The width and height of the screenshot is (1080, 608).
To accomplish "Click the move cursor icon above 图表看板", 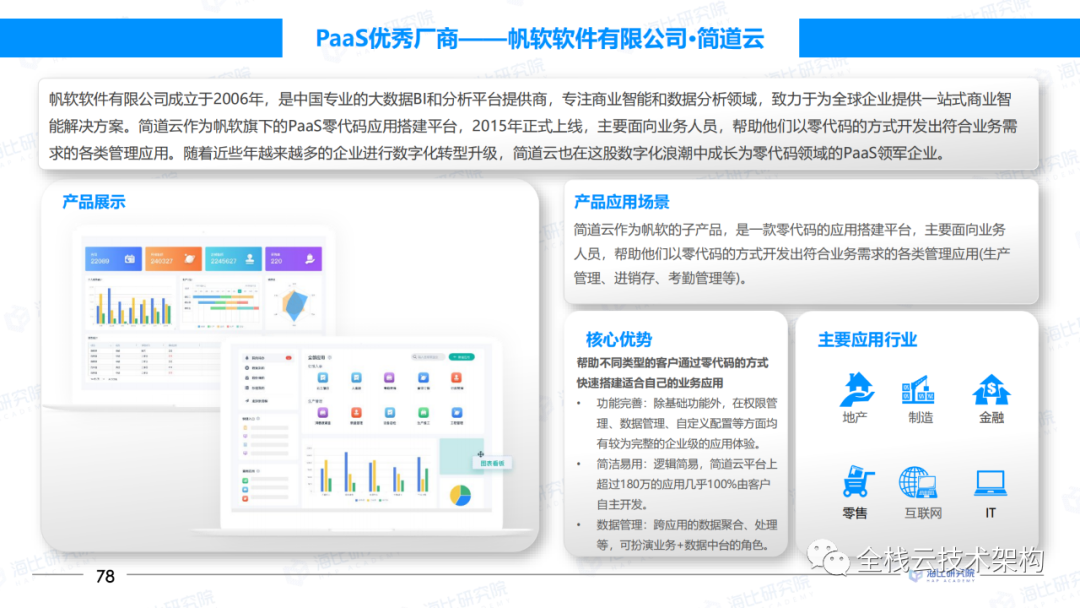I will (480, 454).
